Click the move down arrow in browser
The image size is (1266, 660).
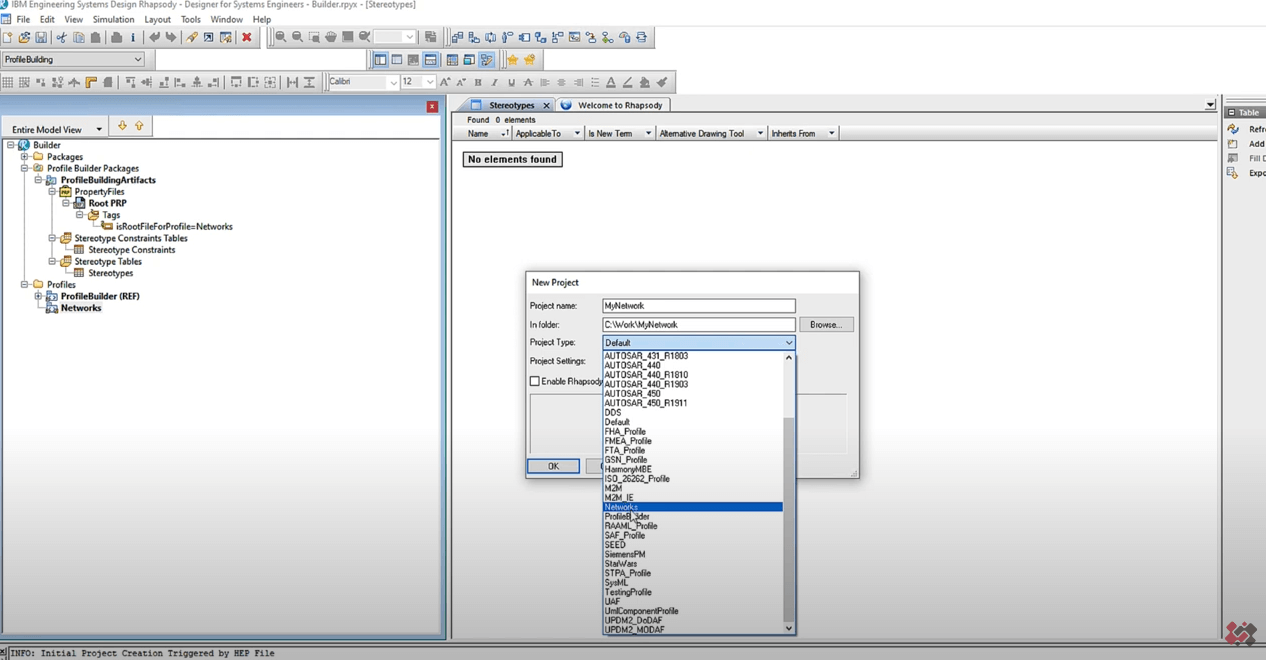(122, 126)
